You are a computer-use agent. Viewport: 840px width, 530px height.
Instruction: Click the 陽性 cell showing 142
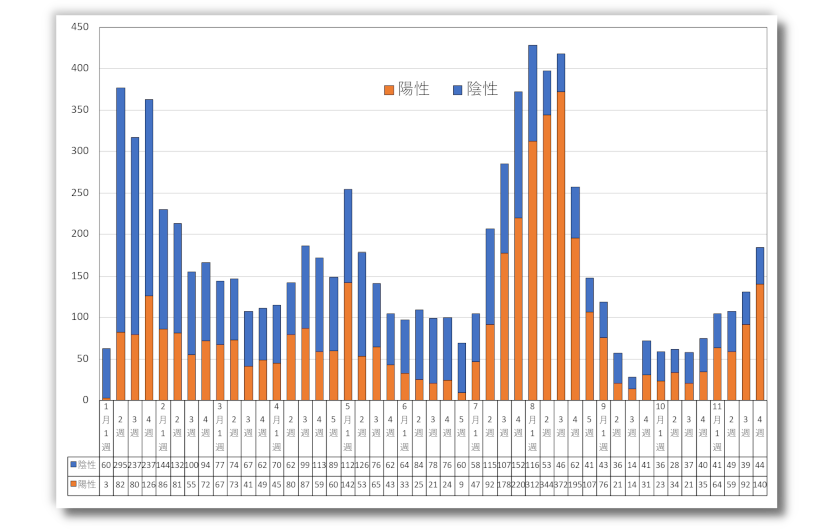[x=348, y=485]
